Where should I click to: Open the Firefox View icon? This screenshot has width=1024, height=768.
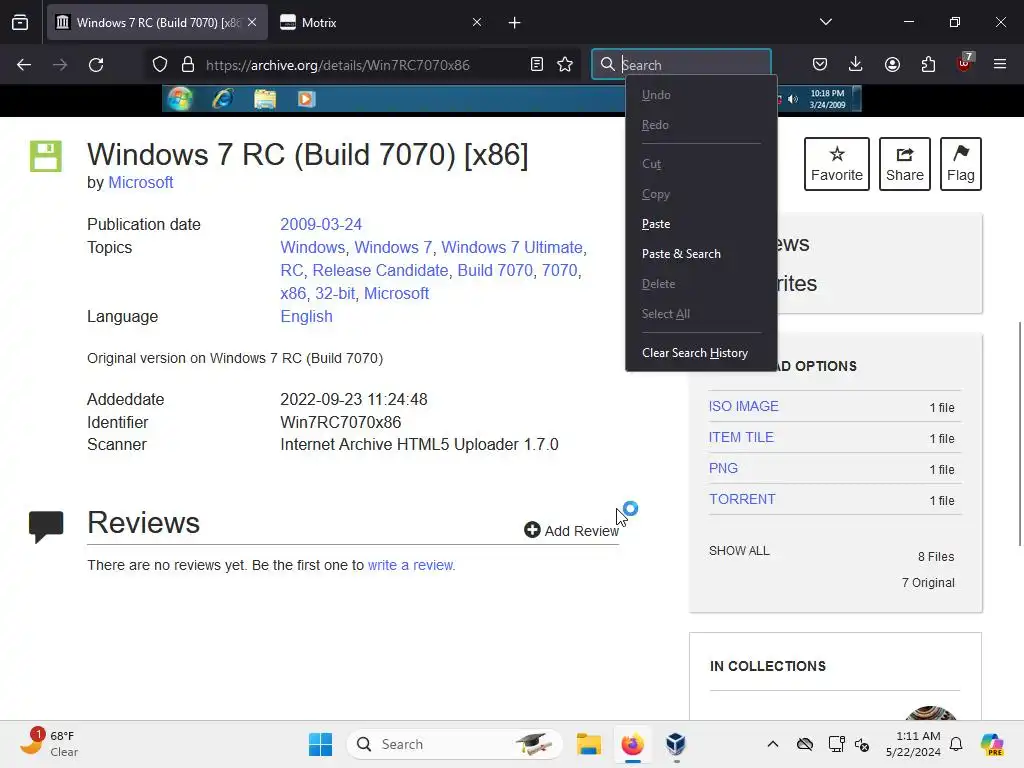pyautogui.click(x=20, y=23)
